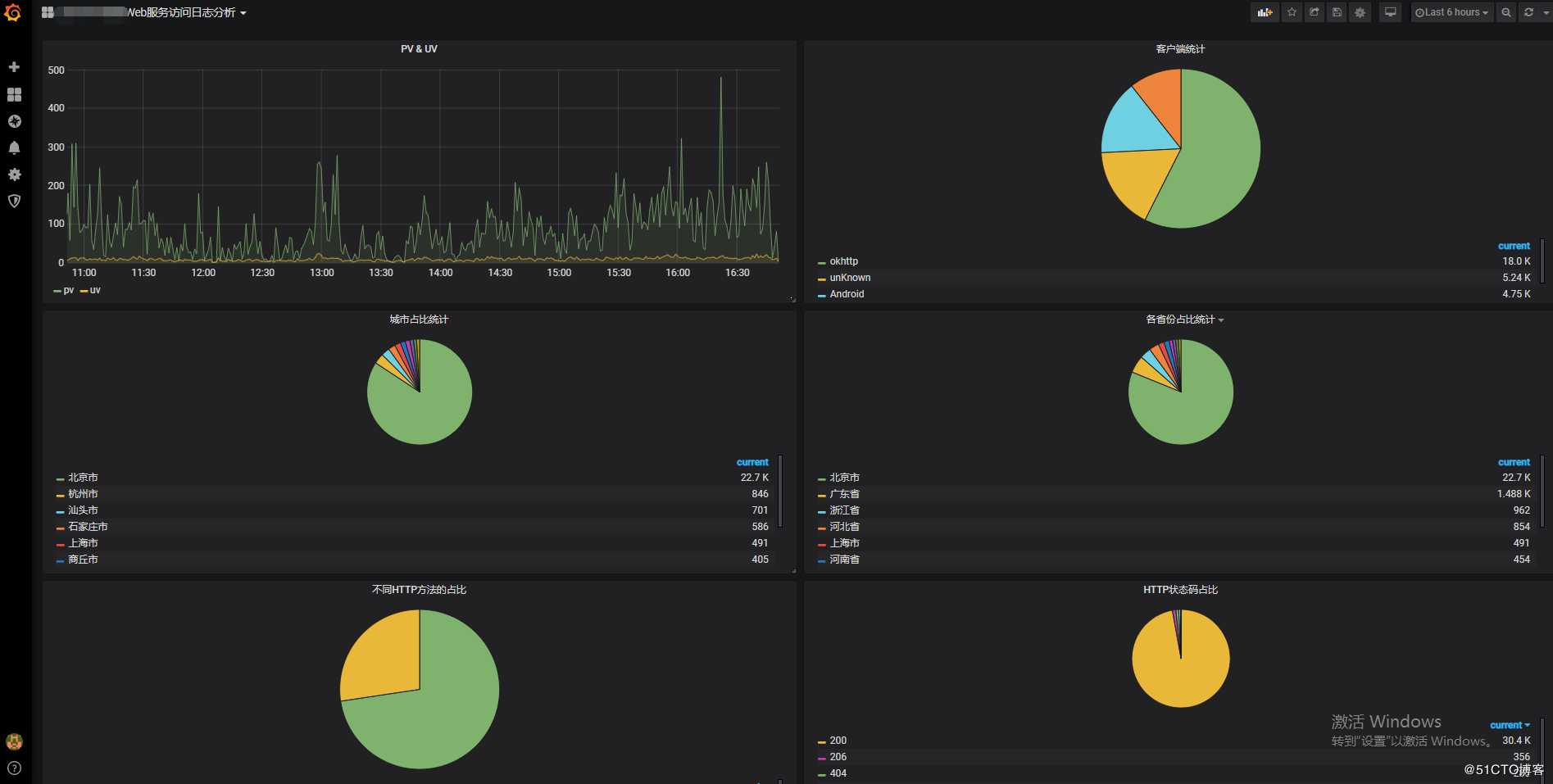Sort 城市占比统计 legend by current column

click(x=752, y=462)
